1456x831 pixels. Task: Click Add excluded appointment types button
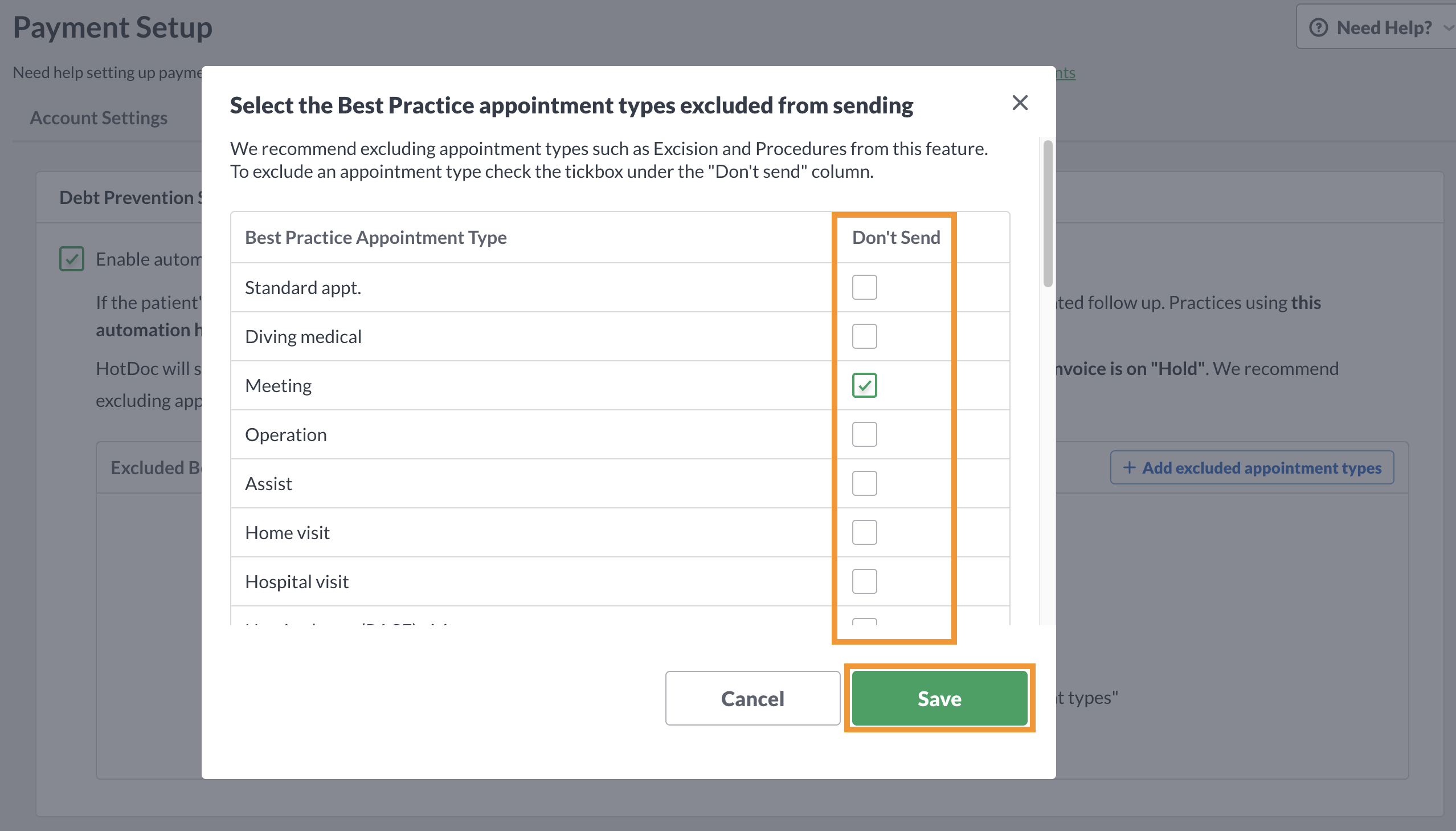pyautogui.click(x=1252, y=467)
